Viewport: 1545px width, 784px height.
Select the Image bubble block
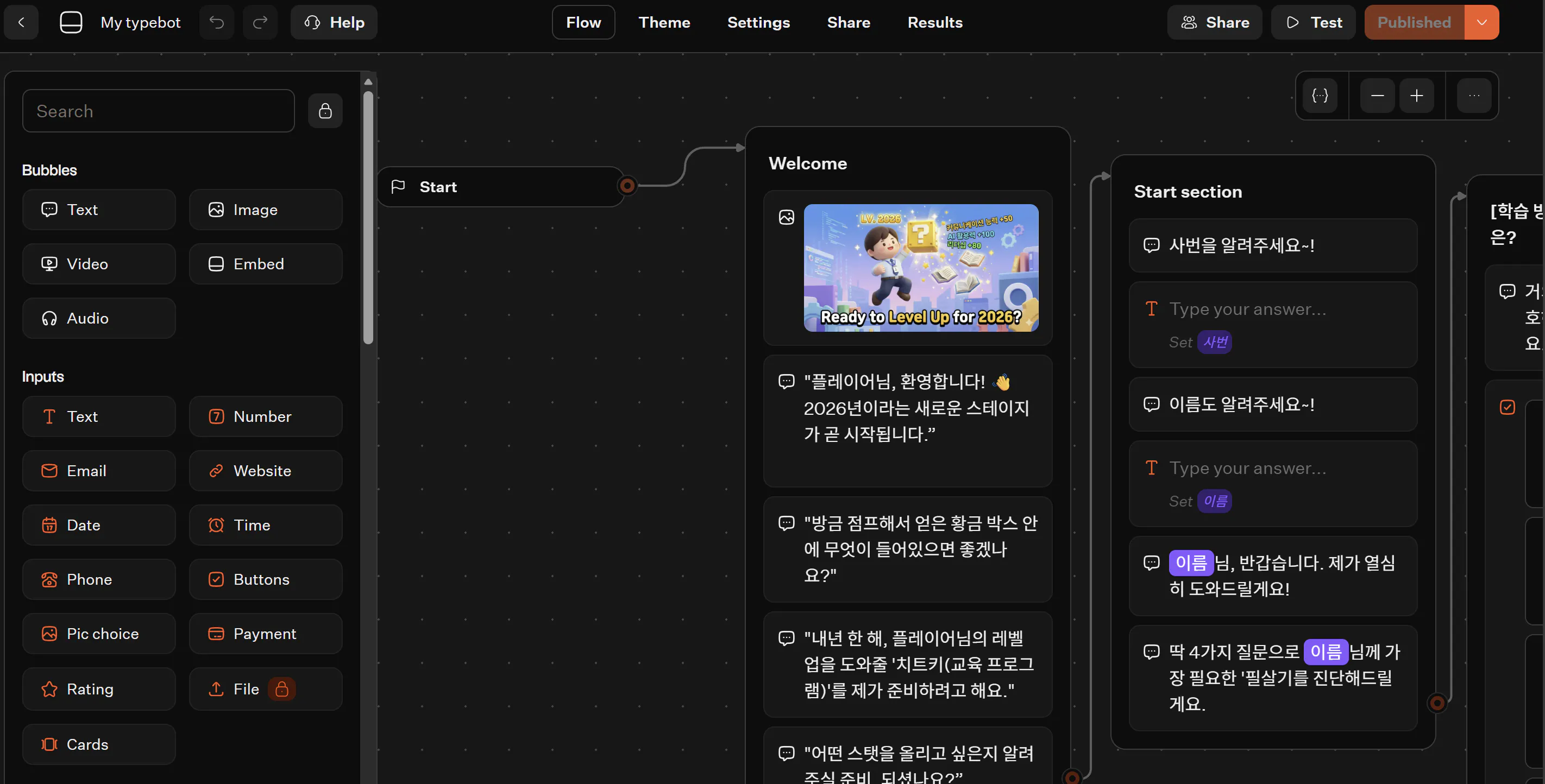pos(266,210)
